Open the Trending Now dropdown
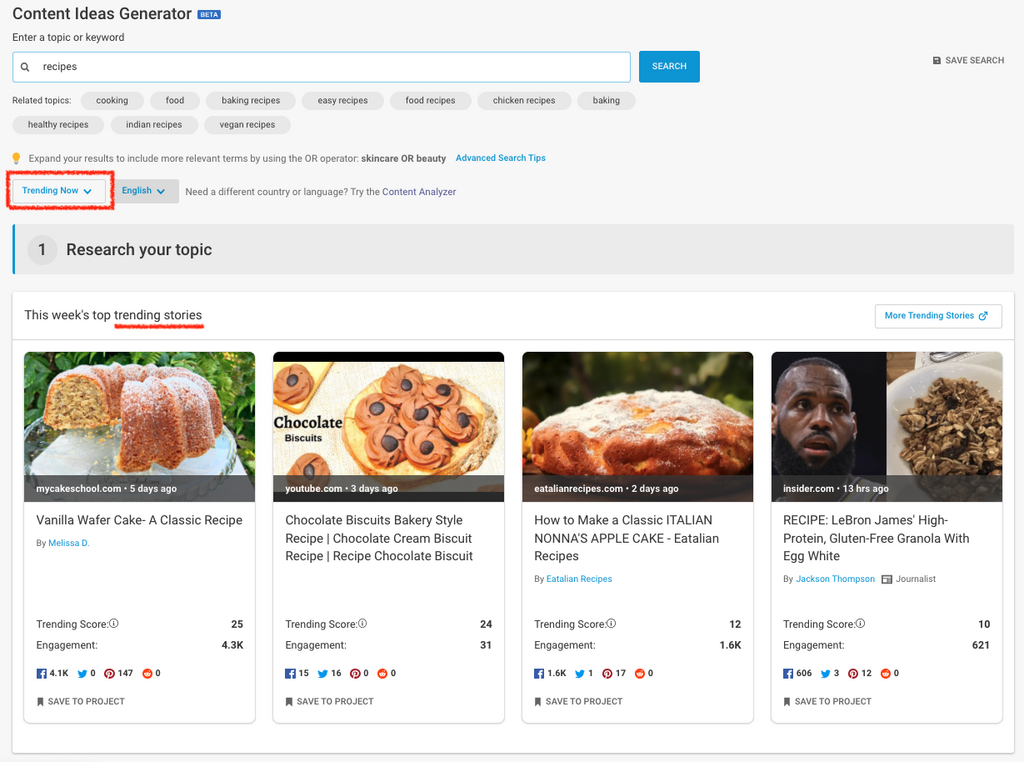Screen dimensions: 1024x762 click(x=58, y=191)
